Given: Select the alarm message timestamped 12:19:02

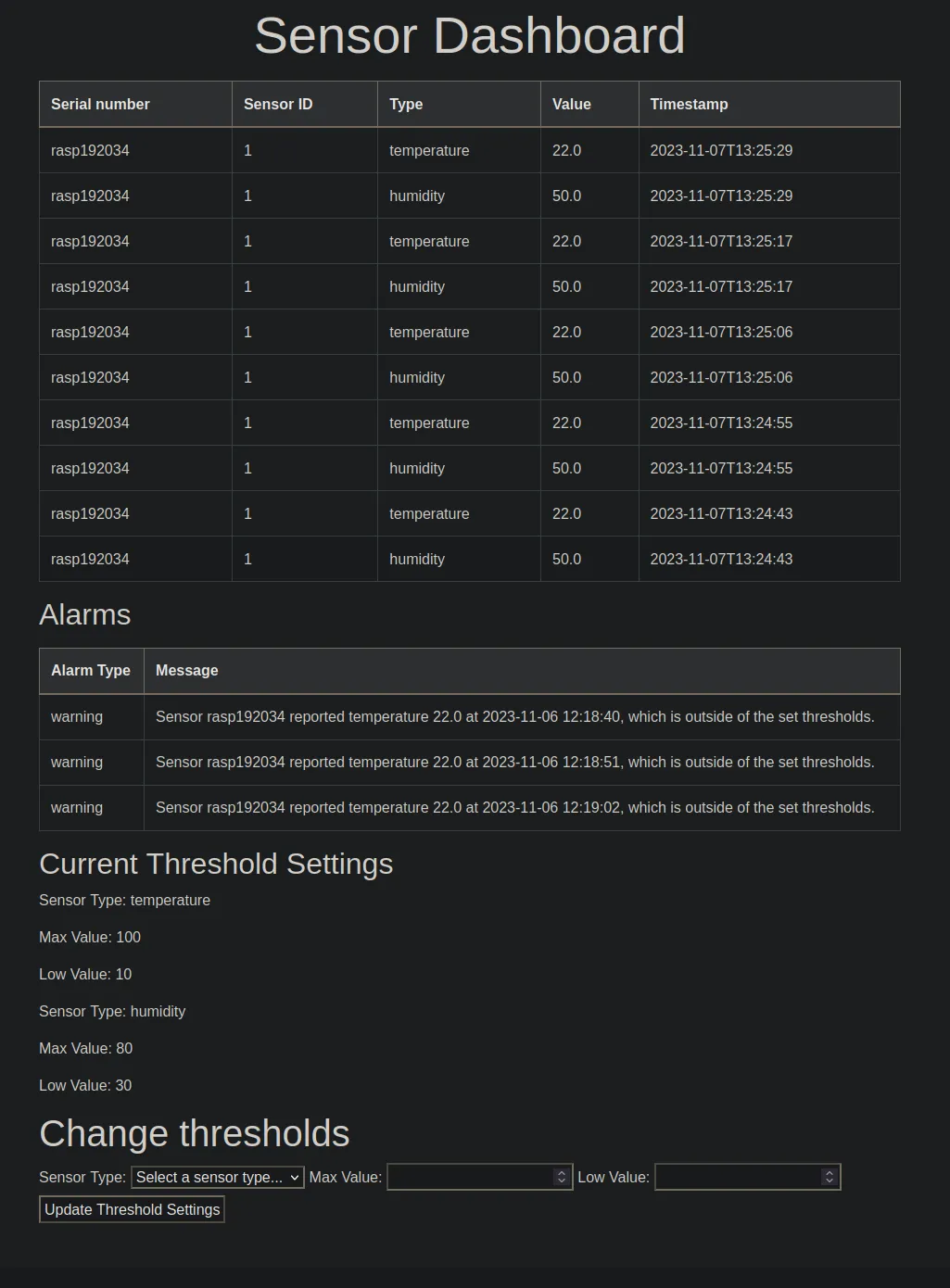Looking at the screenshot, I should pyautogui.click(x=515, y=807).
